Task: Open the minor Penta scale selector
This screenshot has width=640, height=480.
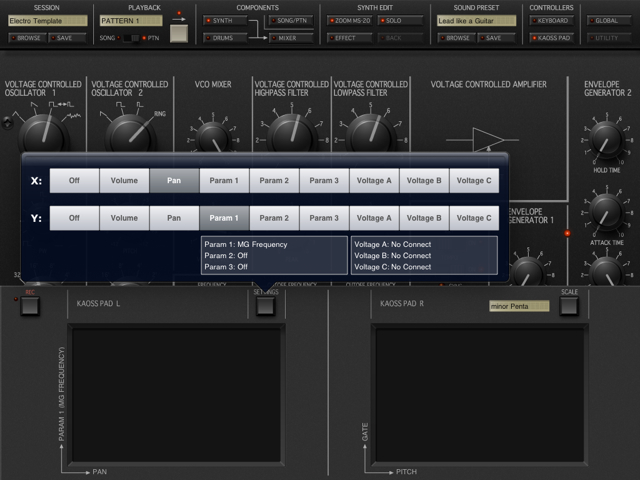Action: pyautogui.click(x=518, y=306)
